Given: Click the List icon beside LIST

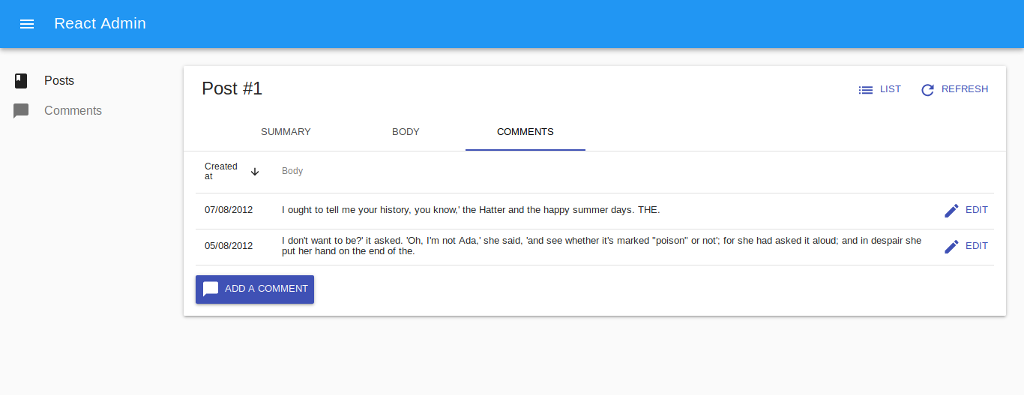Looking at the screenshot, I should (x=865, y=90).
